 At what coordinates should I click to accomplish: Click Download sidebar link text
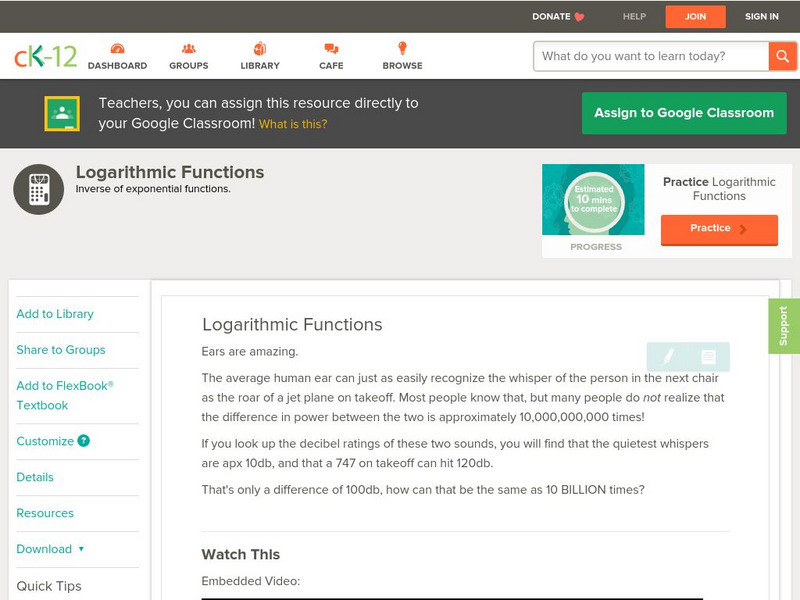44,549
